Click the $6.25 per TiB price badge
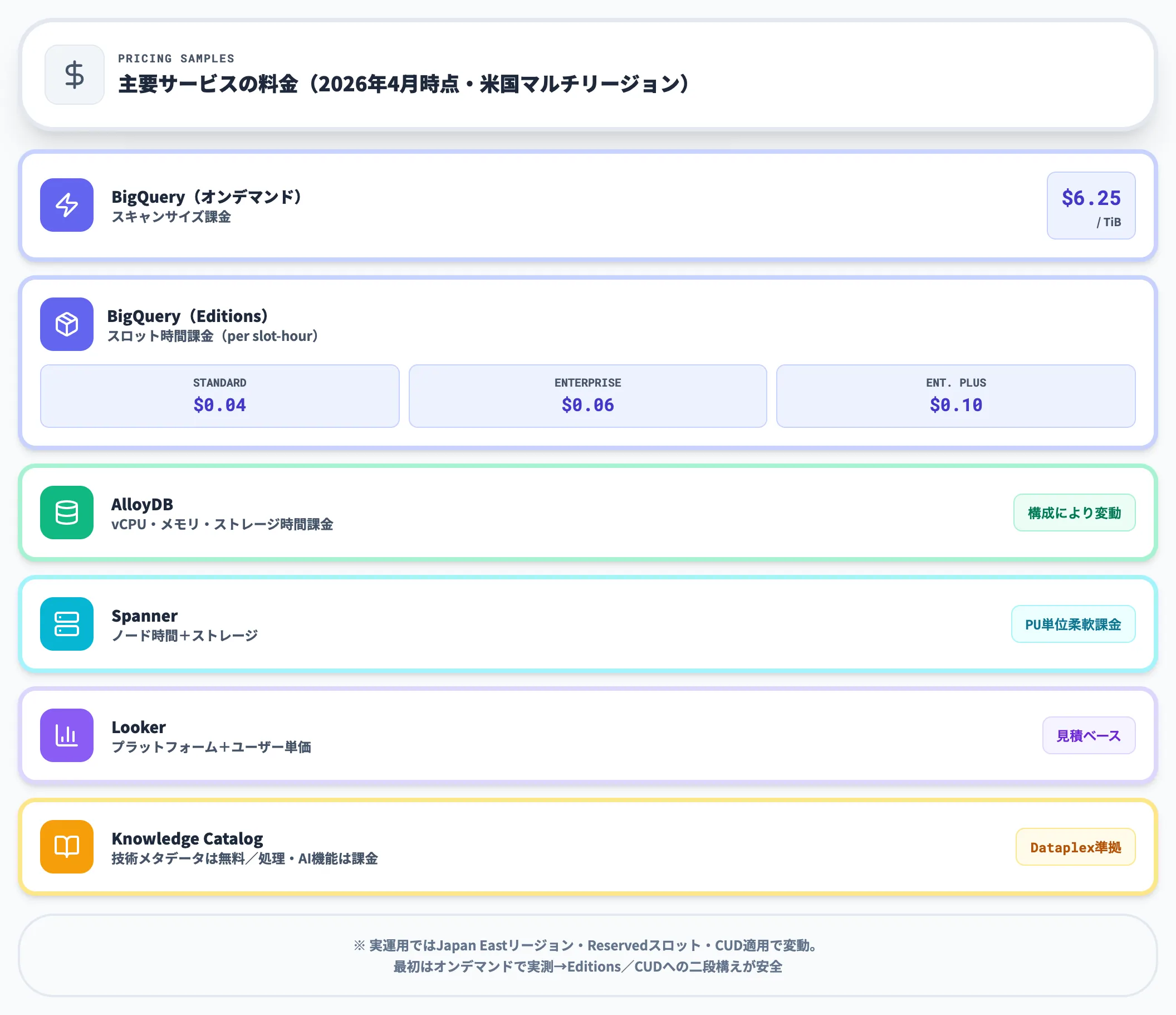Image resolution: width=1176 pixels, height=1015 pixels. coord(1090,205)
